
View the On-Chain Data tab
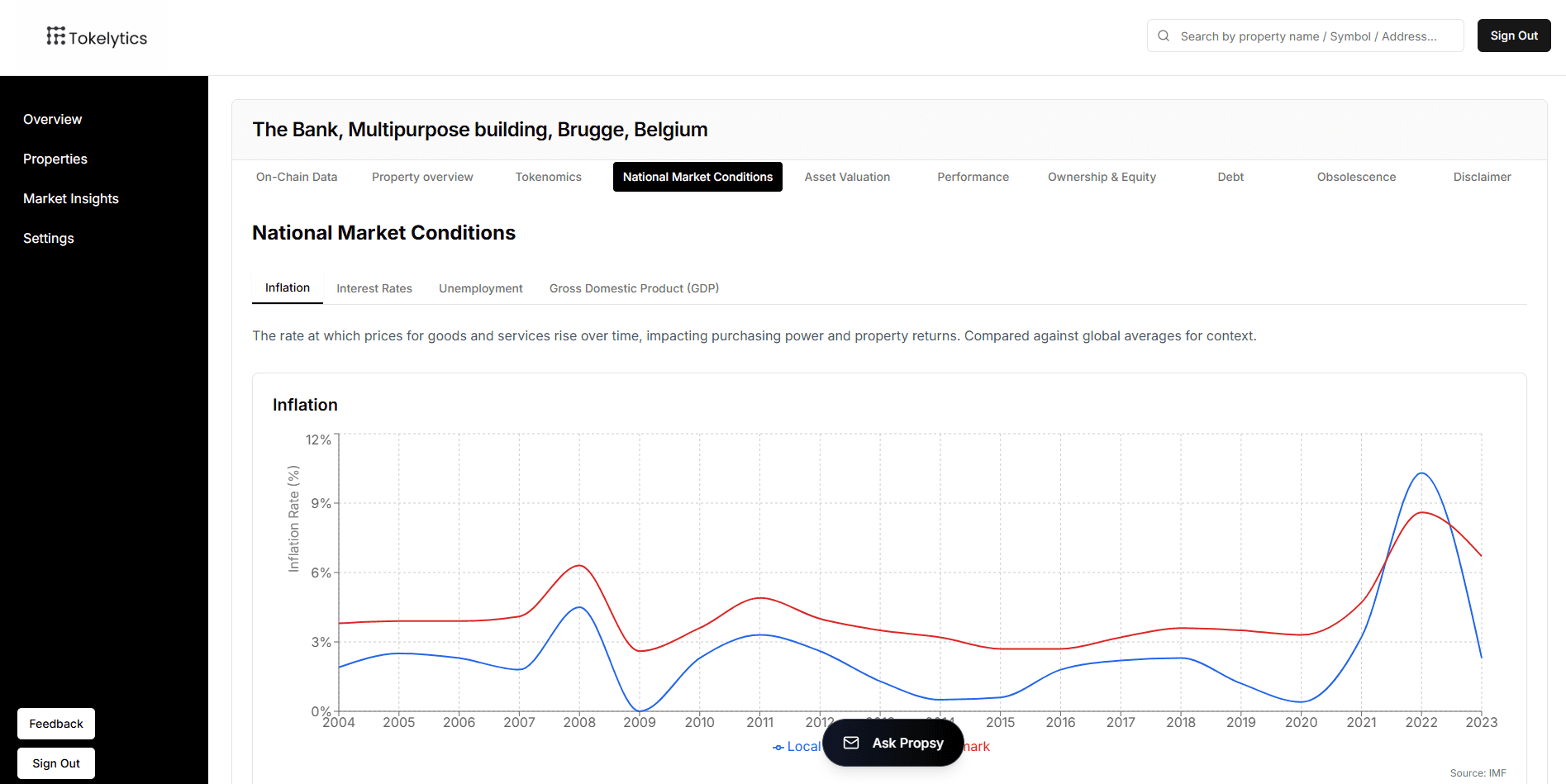click(x=297, y=177)
